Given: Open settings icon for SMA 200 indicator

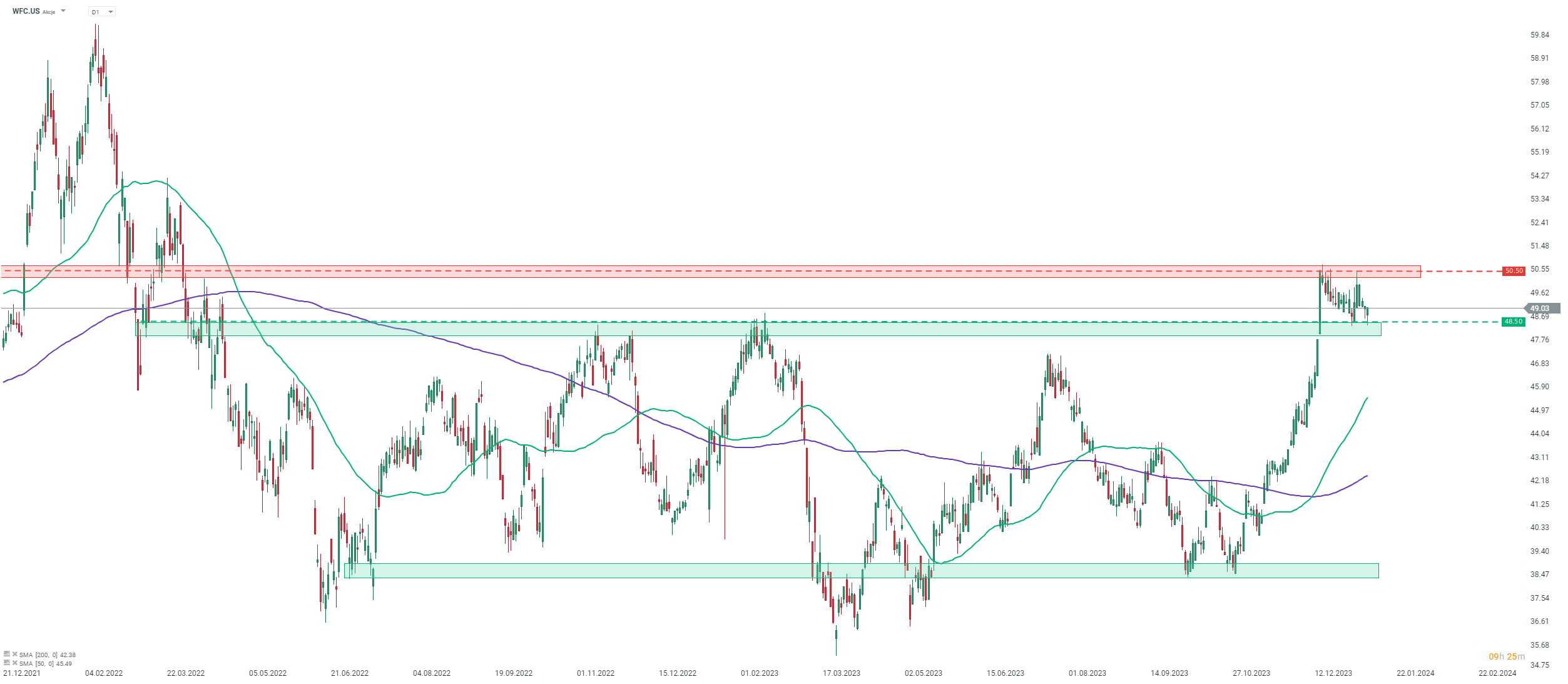Looking at the screenshot, I should tap(7, 655).
